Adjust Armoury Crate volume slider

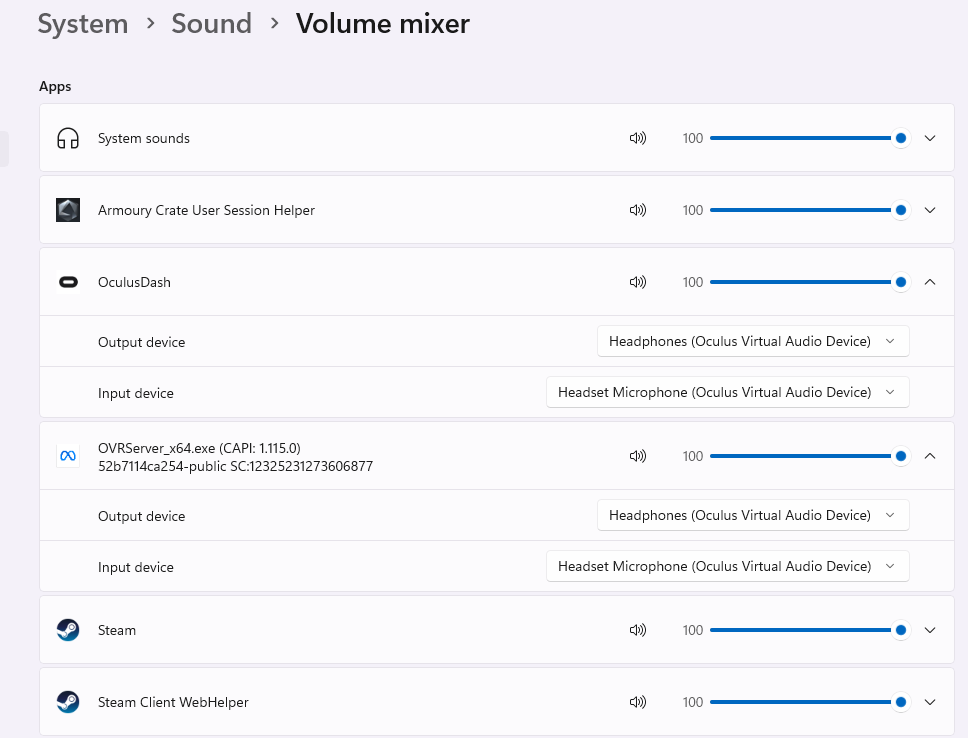pos(809,210)
